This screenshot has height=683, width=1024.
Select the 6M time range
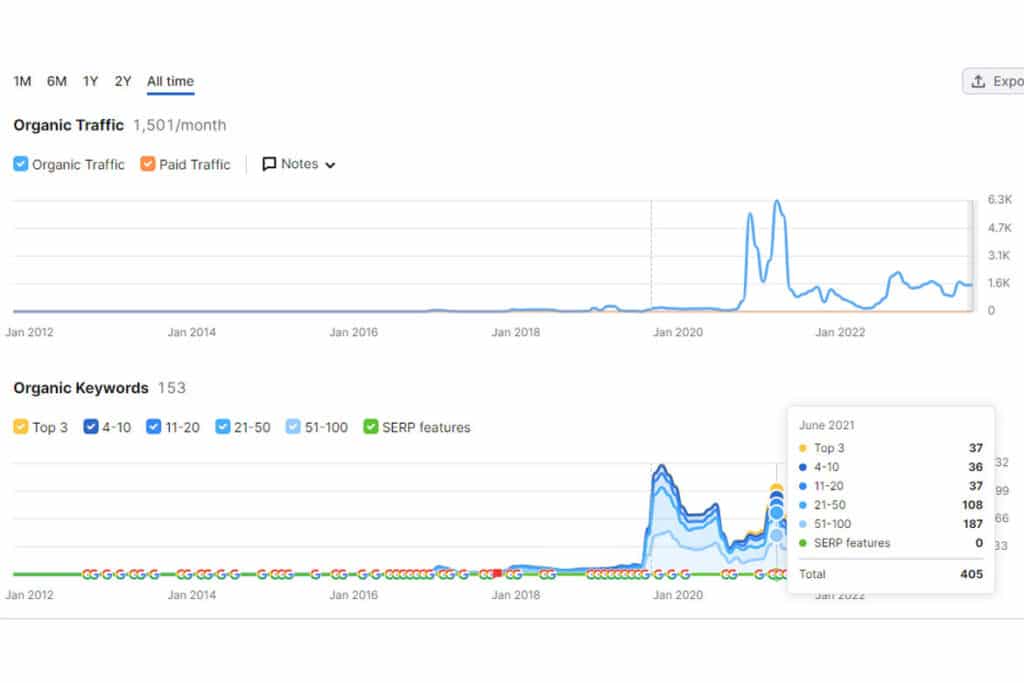(57, 82)
